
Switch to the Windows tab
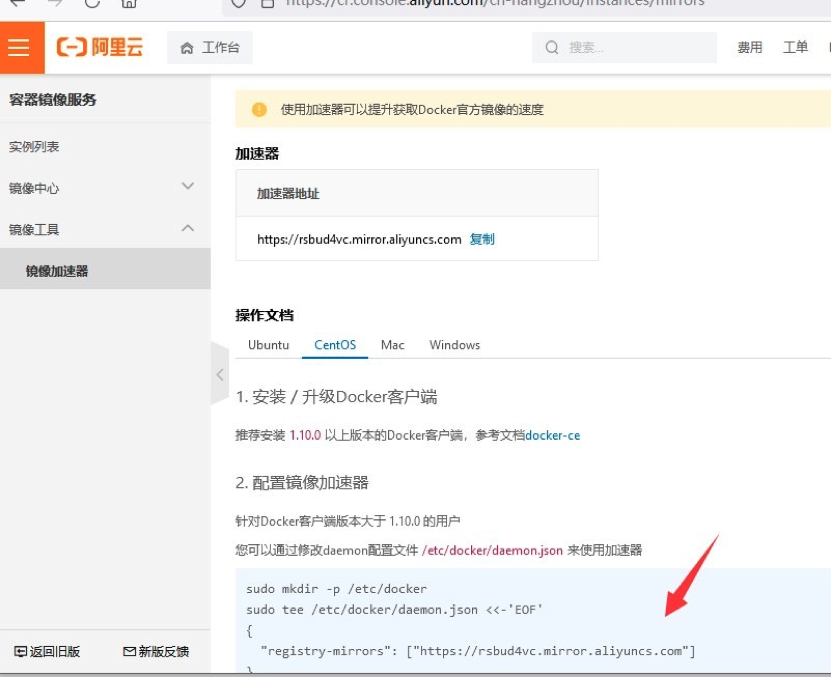tap(455, 345)
